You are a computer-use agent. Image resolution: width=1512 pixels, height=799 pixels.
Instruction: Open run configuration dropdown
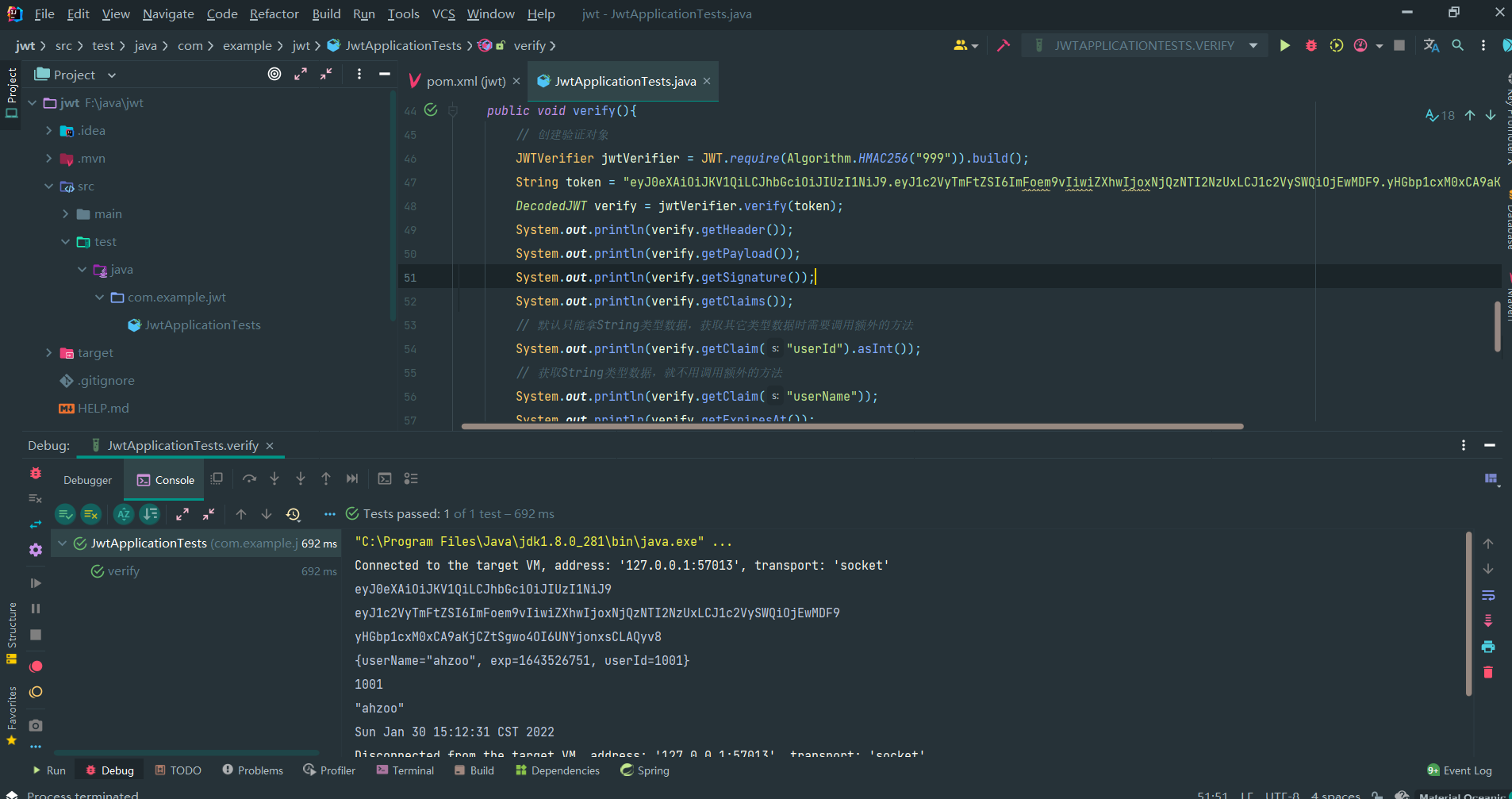1253,46
